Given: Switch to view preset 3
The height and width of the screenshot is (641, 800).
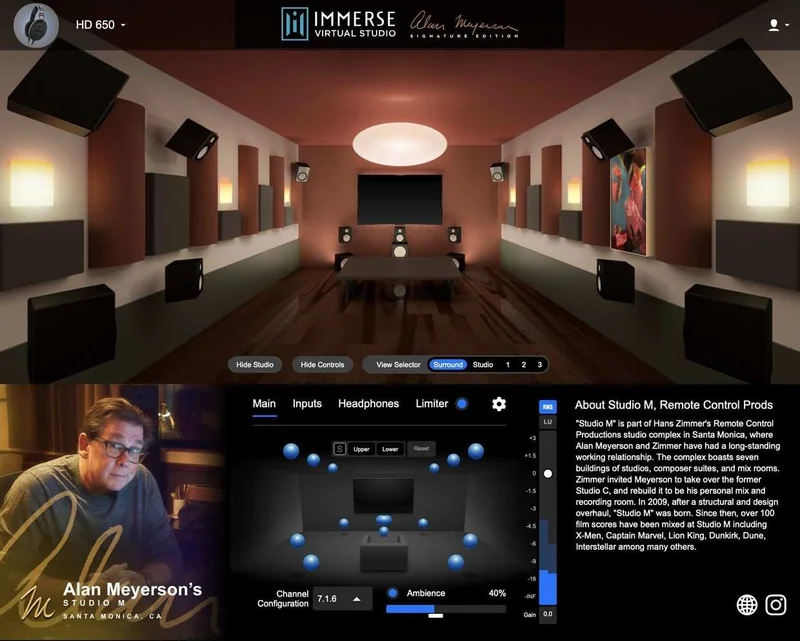Looking at the screenshot, I should (x=539, y=364).
